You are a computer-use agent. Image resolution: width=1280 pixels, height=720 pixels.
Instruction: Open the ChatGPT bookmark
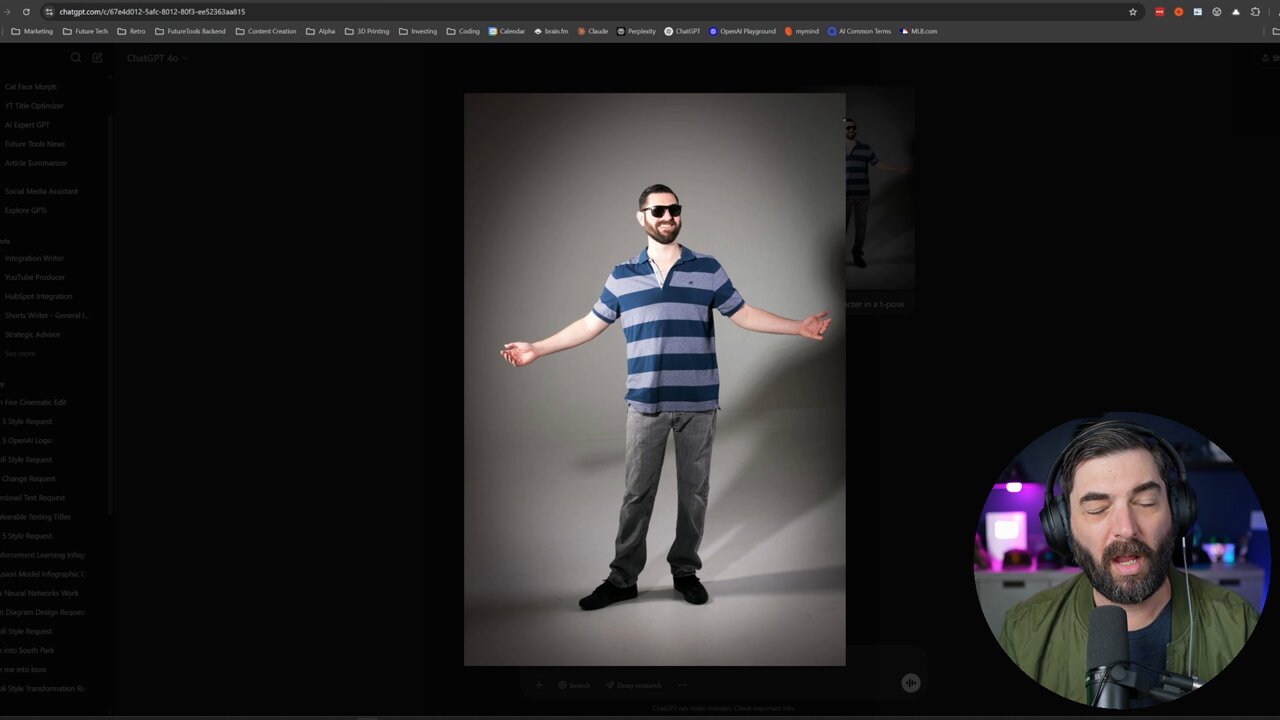(683, 31)
